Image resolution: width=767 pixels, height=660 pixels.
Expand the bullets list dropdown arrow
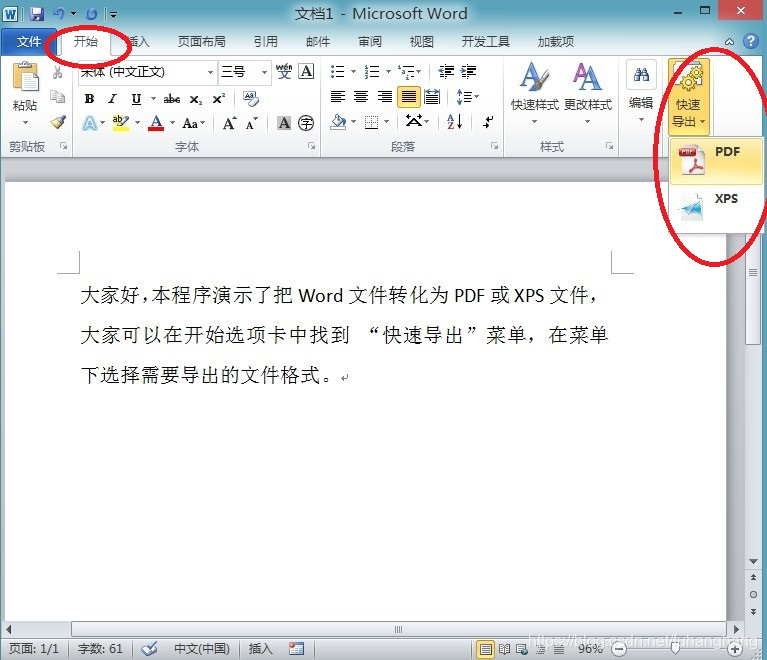[354, 72]
